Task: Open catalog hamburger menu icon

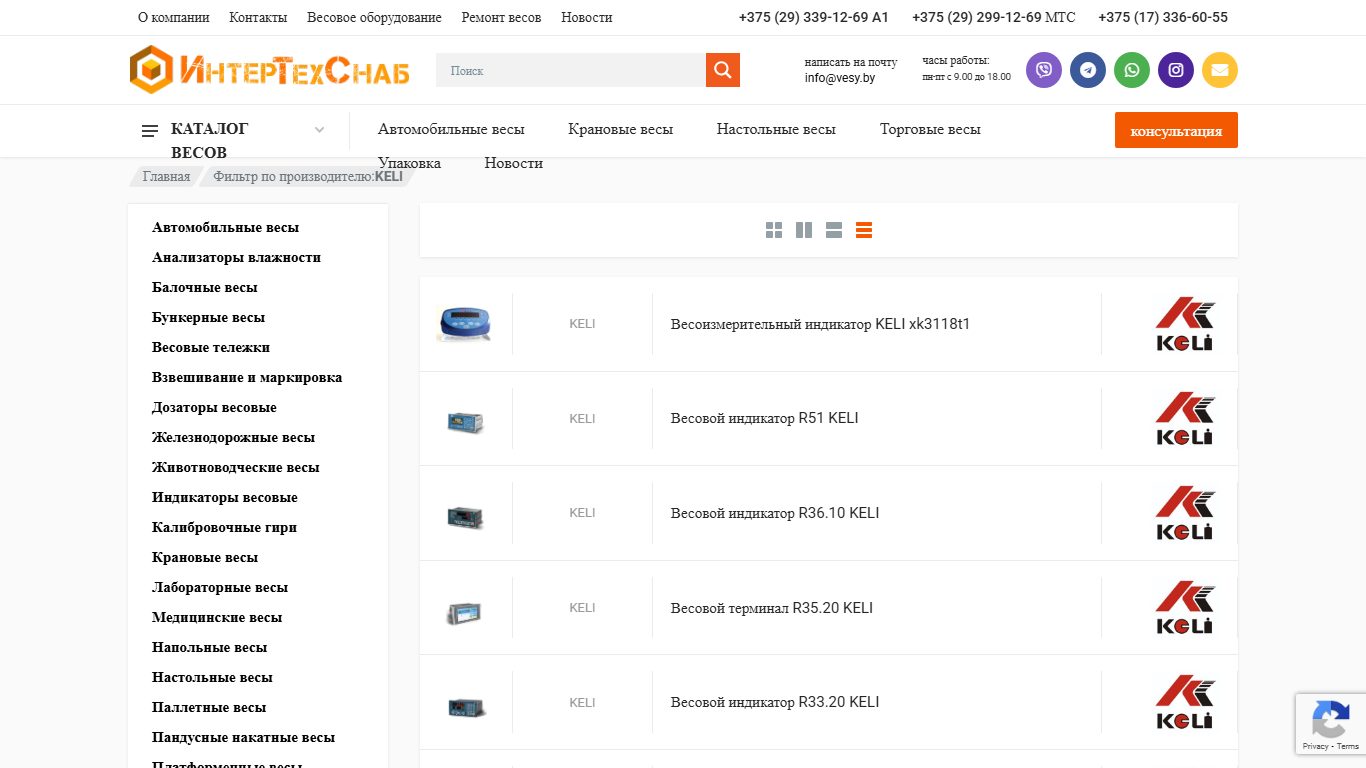Action: [150, 131]
